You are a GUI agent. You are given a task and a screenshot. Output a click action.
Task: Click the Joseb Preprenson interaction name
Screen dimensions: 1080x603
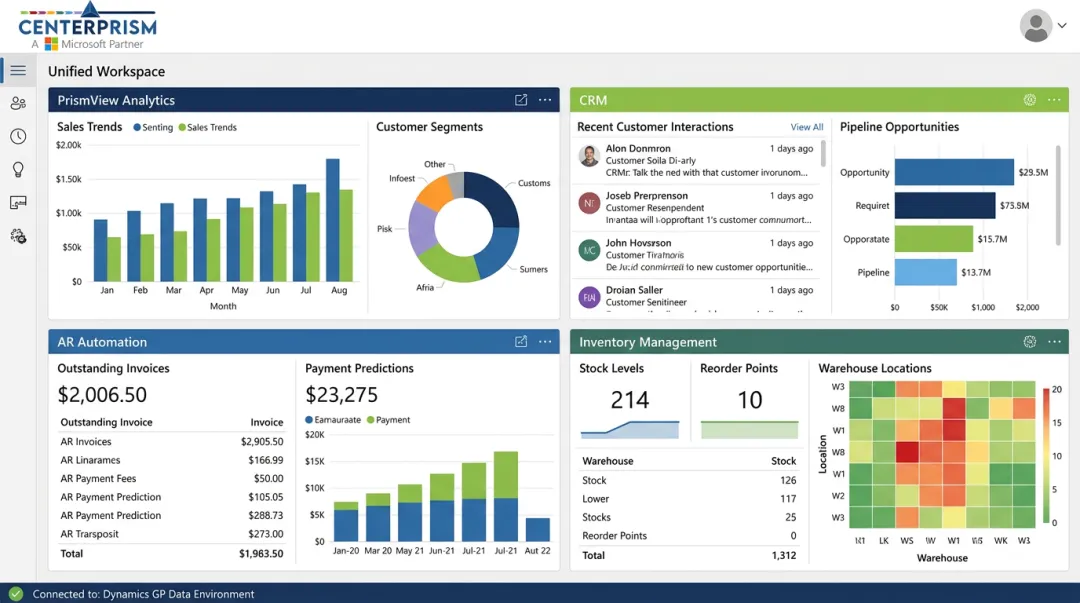647,196
